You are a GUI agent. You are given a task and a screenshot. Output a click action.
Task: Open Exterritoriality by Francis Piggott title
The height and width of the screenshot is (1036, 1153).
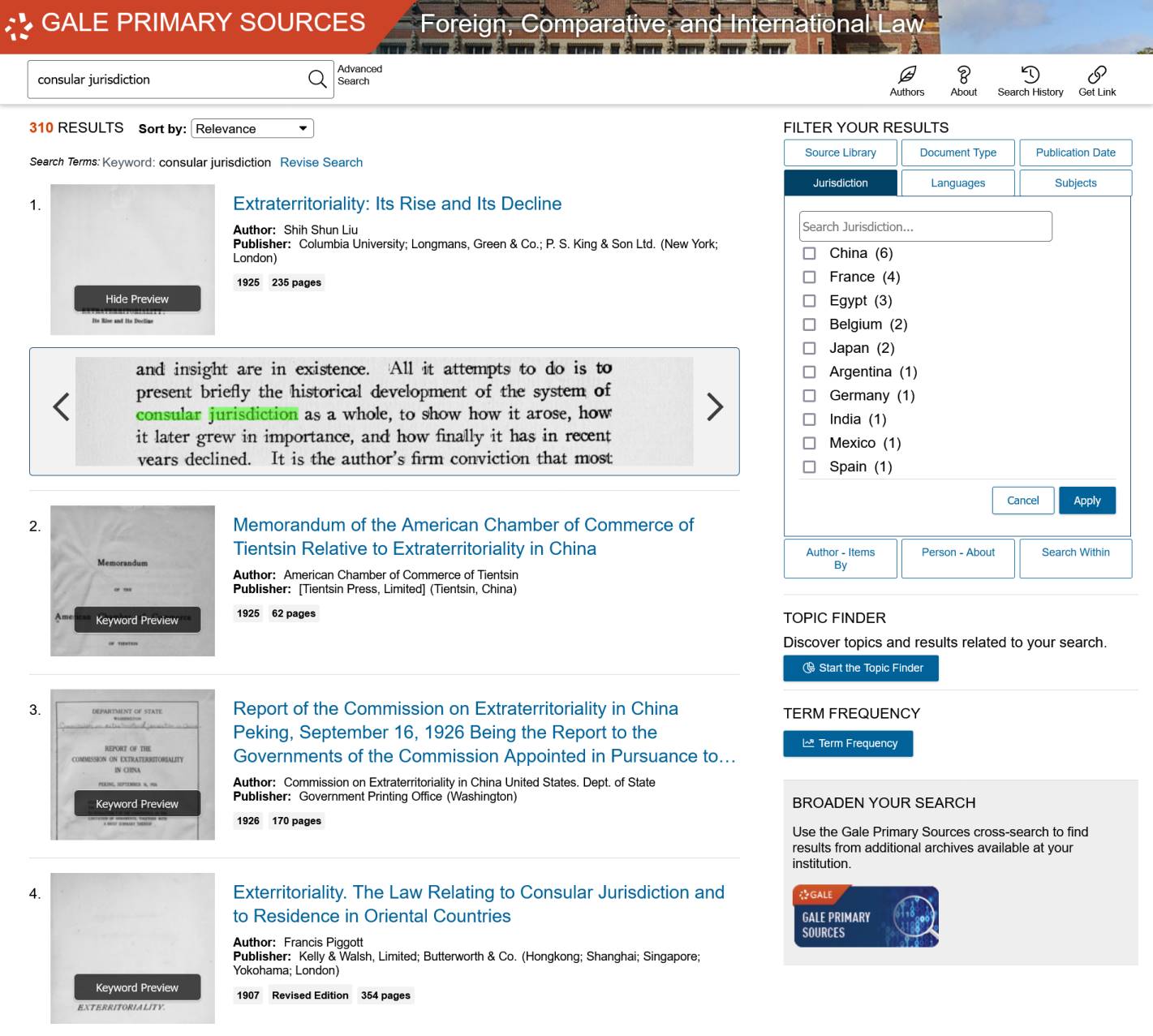click(479, 904)
